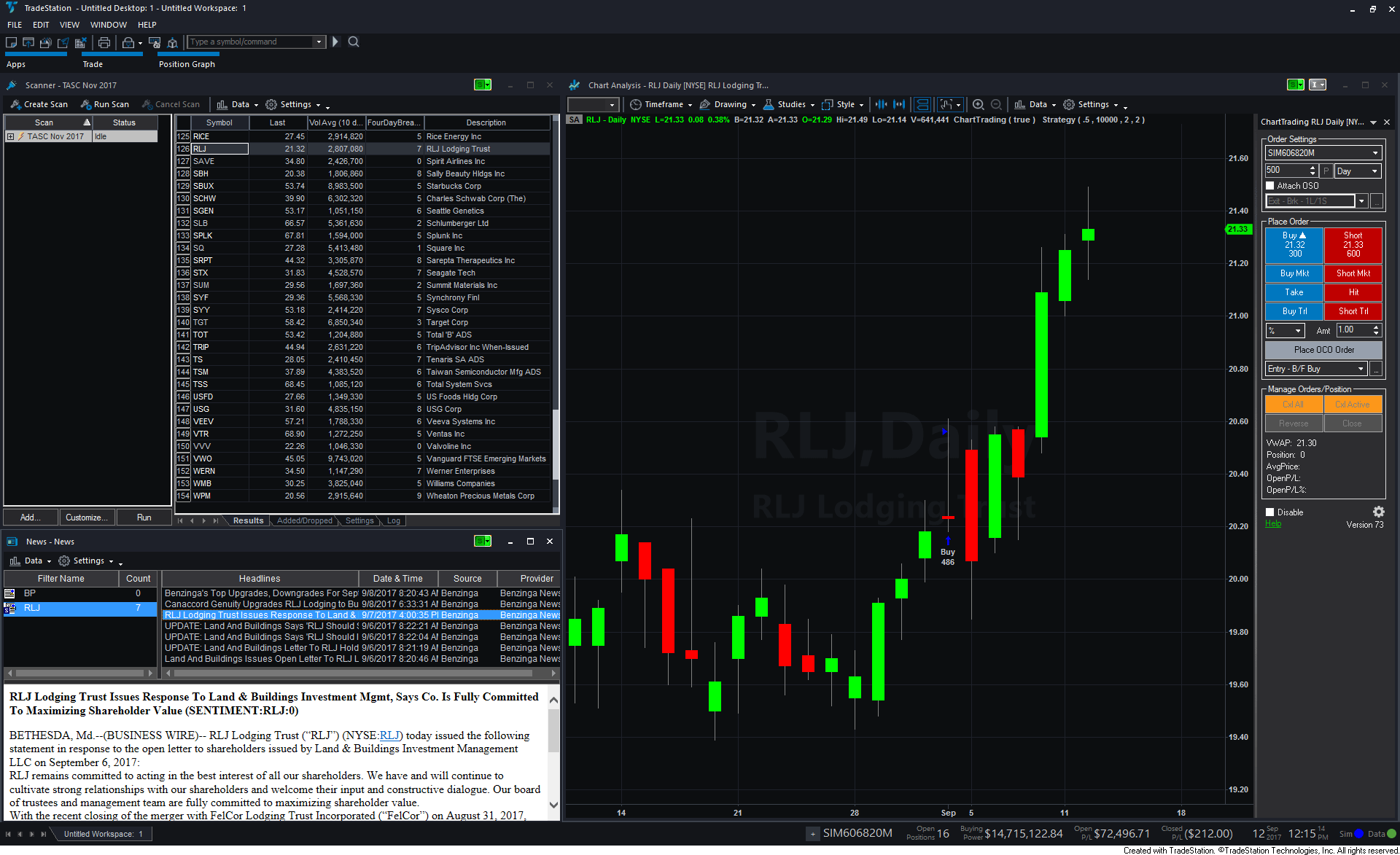The image size is (1400, 855).
Task: Click Create Scan in Scanner toolbar
Action: pyautogui.click(x=39, y=104)
